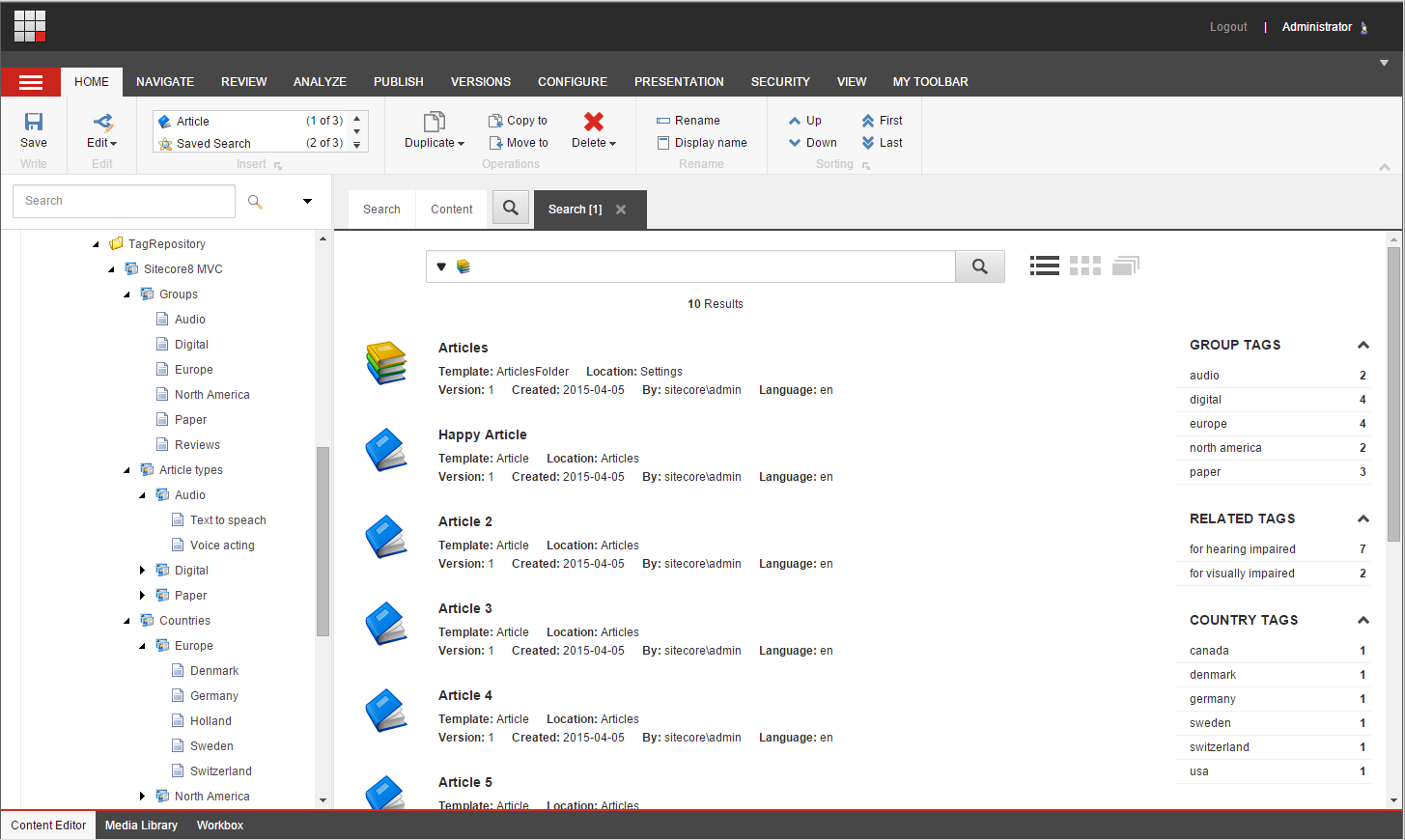Click the content tree Search input field
This screenshot has width=1405, height=840.
pos(124,201)
